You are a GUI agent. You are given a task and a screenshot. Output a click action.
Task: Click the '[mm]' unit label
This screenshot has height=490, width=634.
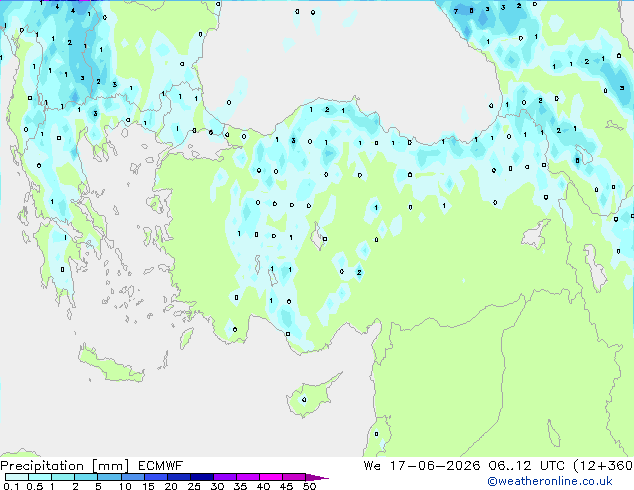[110, 466]
